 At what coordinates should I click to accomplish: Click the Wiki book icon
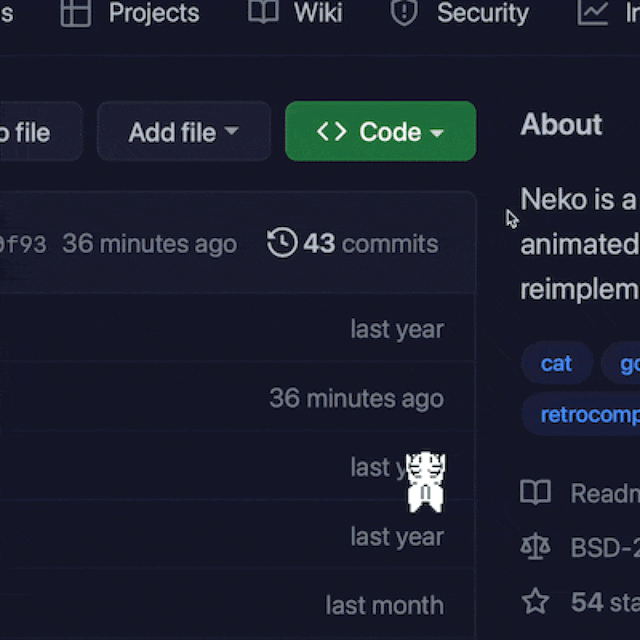pos(263,13)
